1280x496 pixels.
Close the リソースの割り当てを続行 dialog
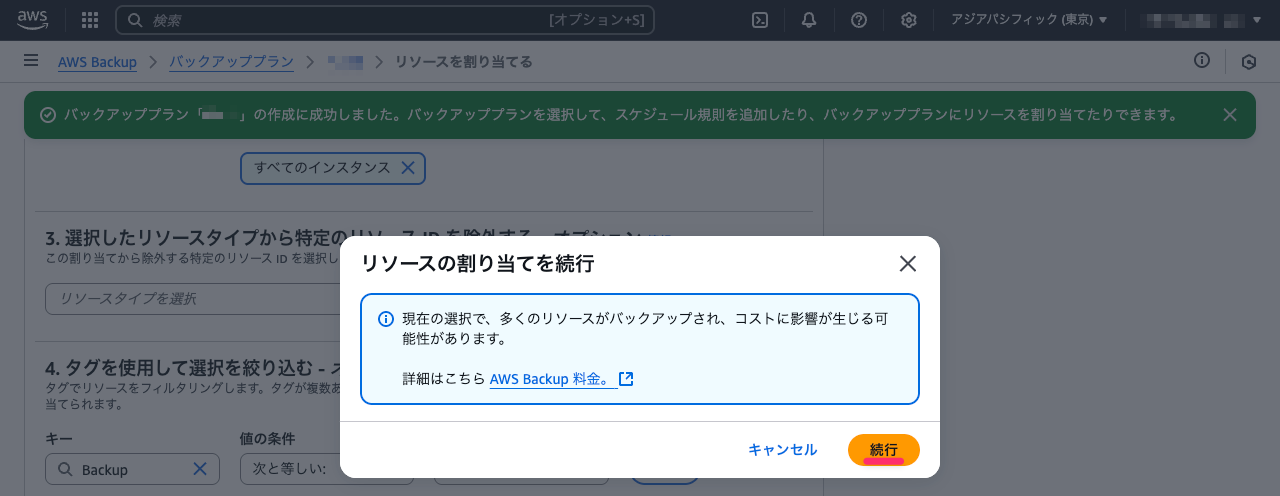point(907,264)
